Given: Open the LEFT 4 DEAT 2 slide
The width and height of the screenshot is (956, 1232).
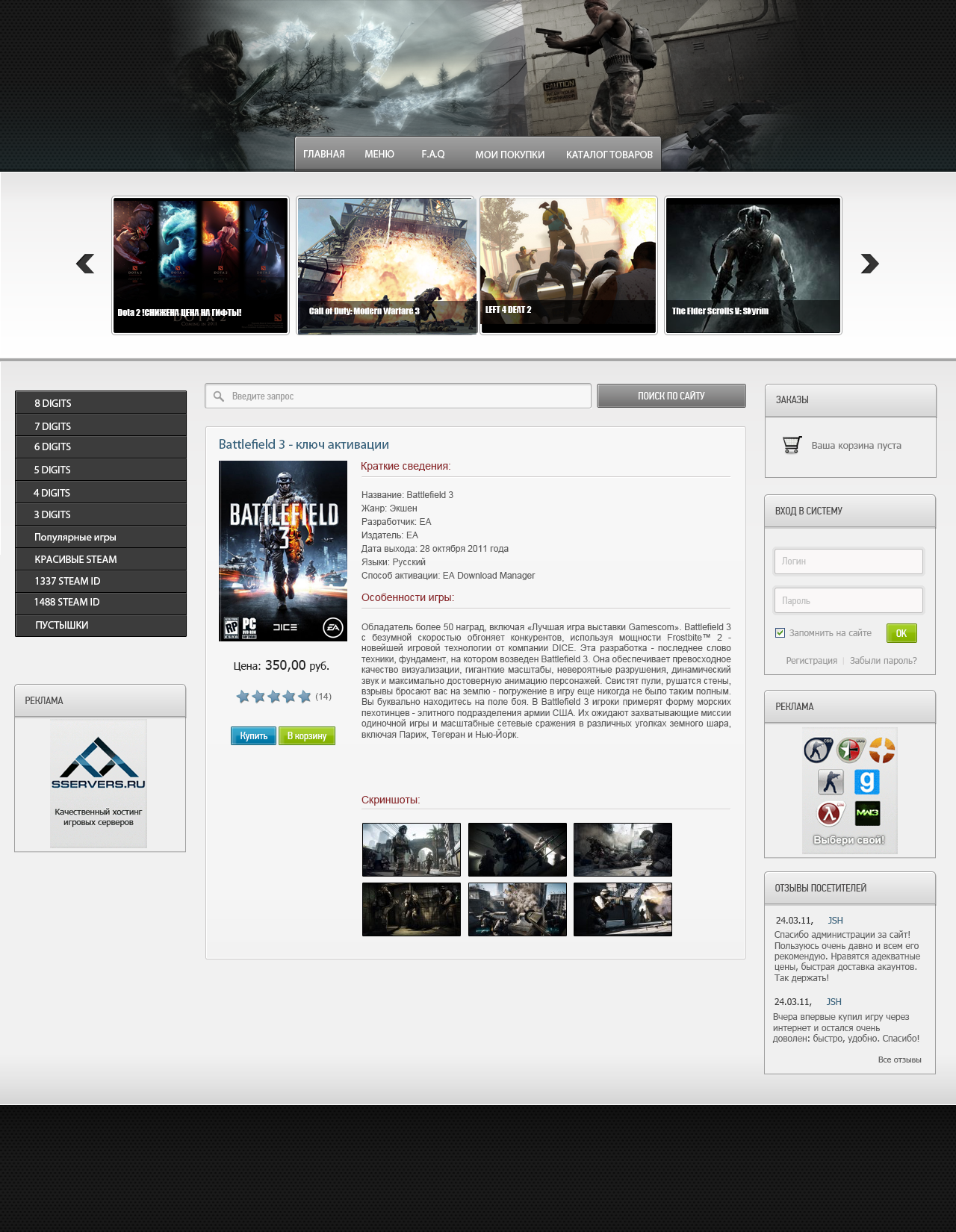Looking at the screenshot, I should tap(568, 265).
